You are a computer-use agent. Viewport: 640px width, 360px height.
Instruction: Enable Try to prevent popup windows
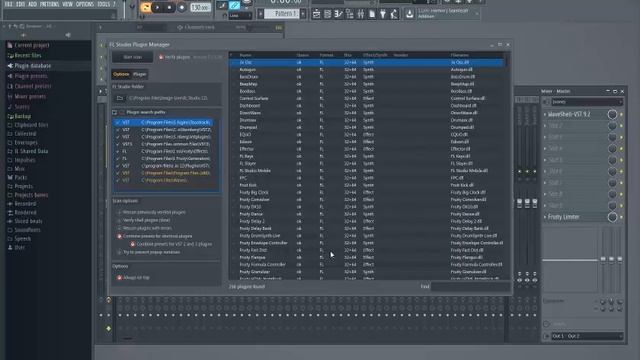point(119,252)
